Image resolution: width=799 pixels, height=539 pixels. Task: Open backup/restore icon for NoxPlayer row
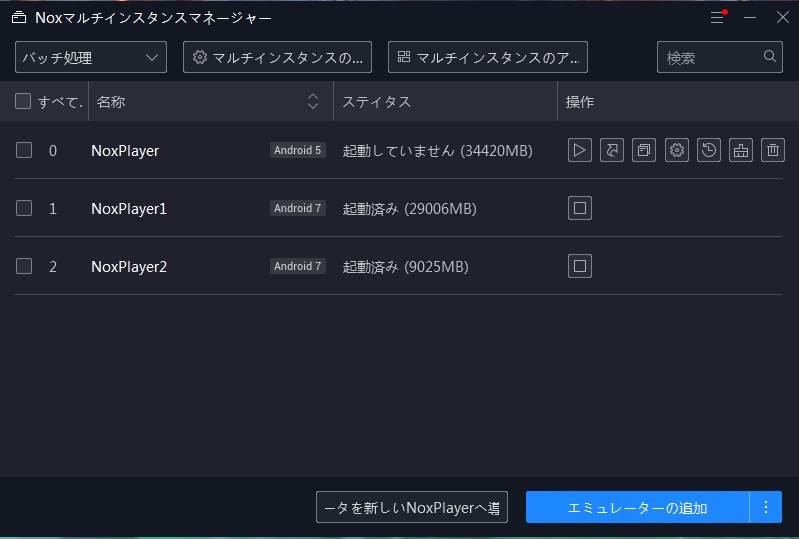tap(709, 150)
